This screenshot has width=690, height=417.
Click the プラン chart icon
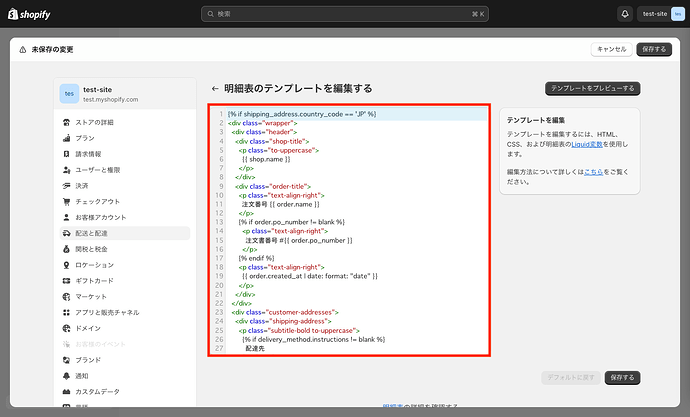pos(66,138)
